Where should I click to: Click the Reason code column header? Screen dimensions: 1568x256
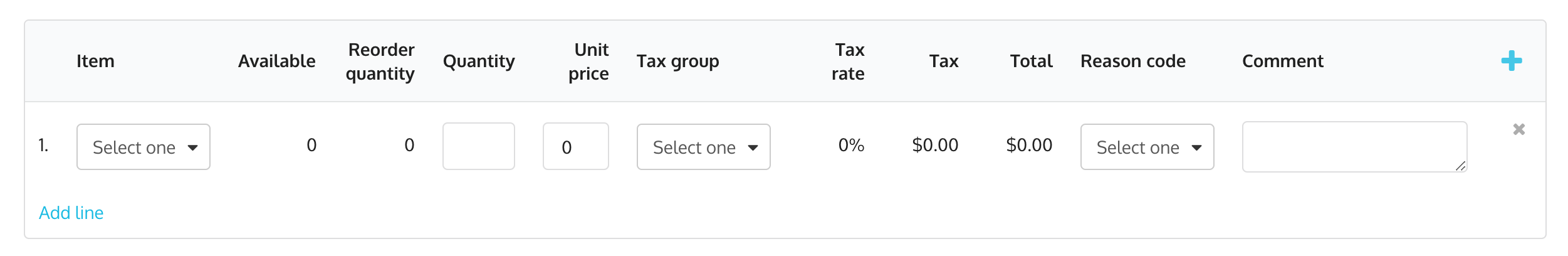click(1132, 61)
